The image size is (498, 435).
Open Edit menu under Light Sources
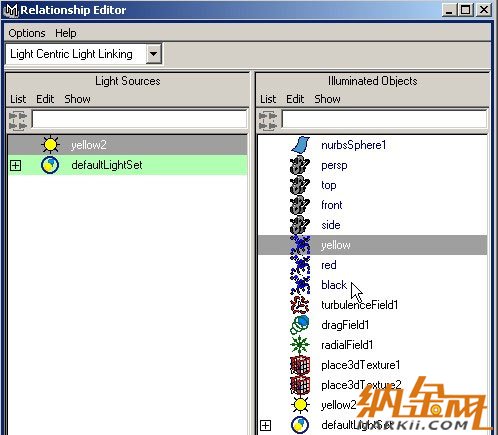coord(45,99)
